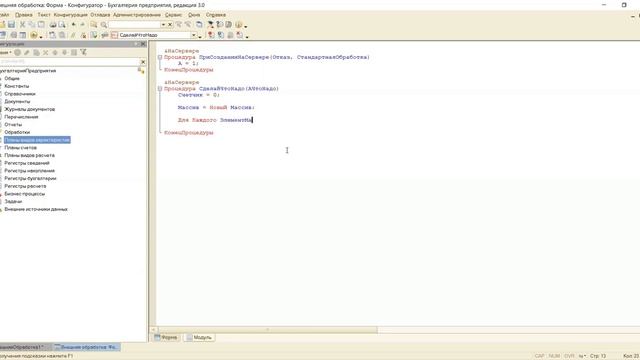
Task: Select the Планы видов расчета node
Action: pos(29,156)
